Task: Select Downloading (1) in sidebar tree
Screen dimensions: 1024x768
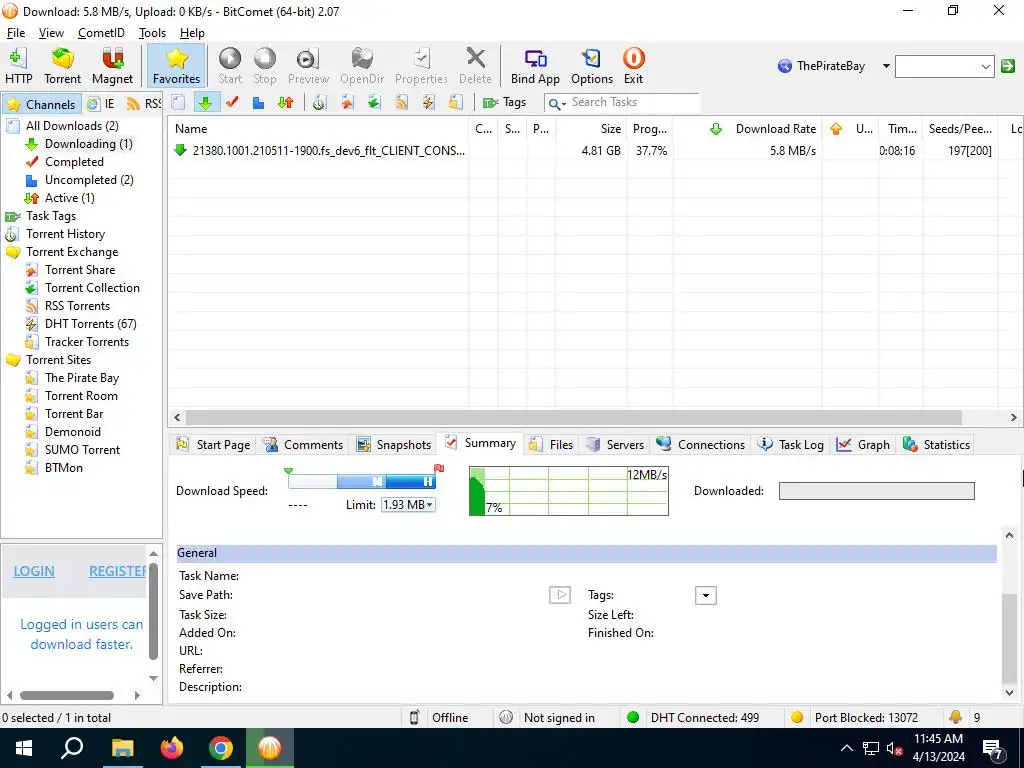Action: 88,144
